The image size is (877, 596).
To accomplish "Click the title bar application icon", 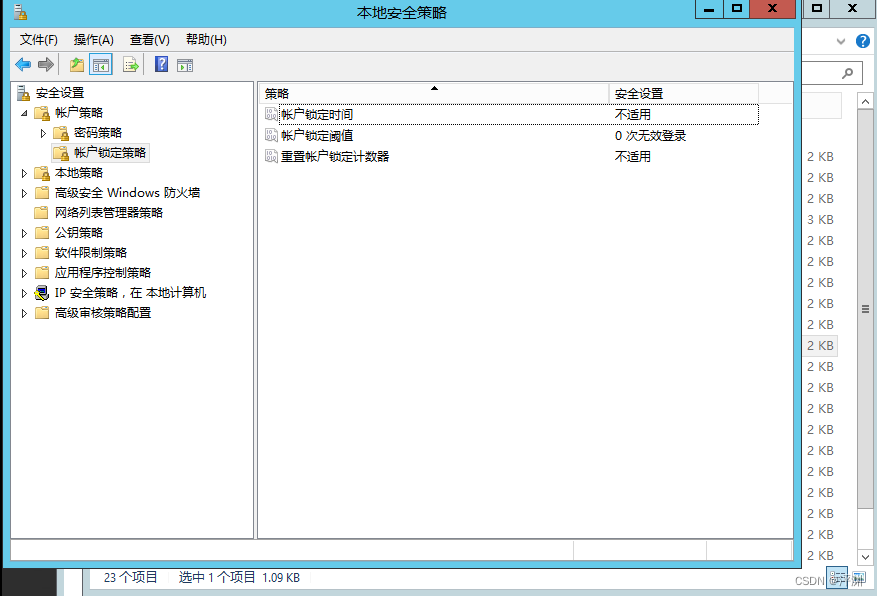I will (20, 12).
